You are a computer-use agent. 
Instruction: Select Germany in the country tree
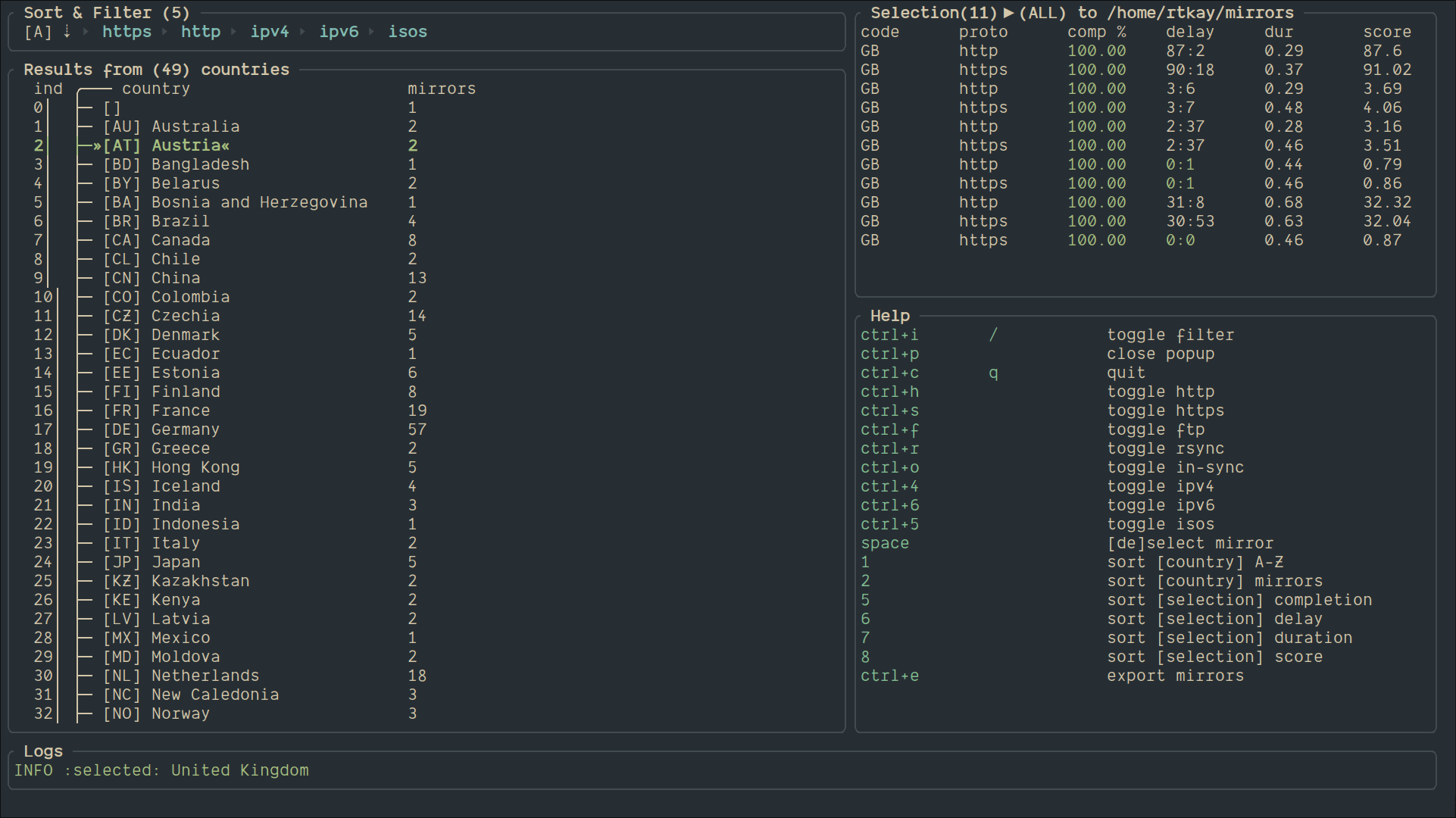point(185,429)
